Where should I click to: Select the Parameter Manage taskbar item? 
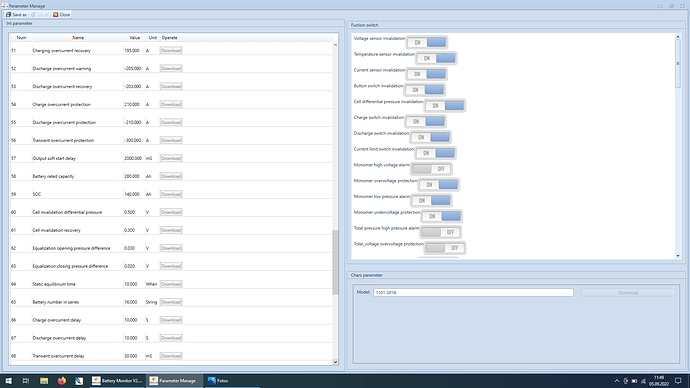pos(174,381)
